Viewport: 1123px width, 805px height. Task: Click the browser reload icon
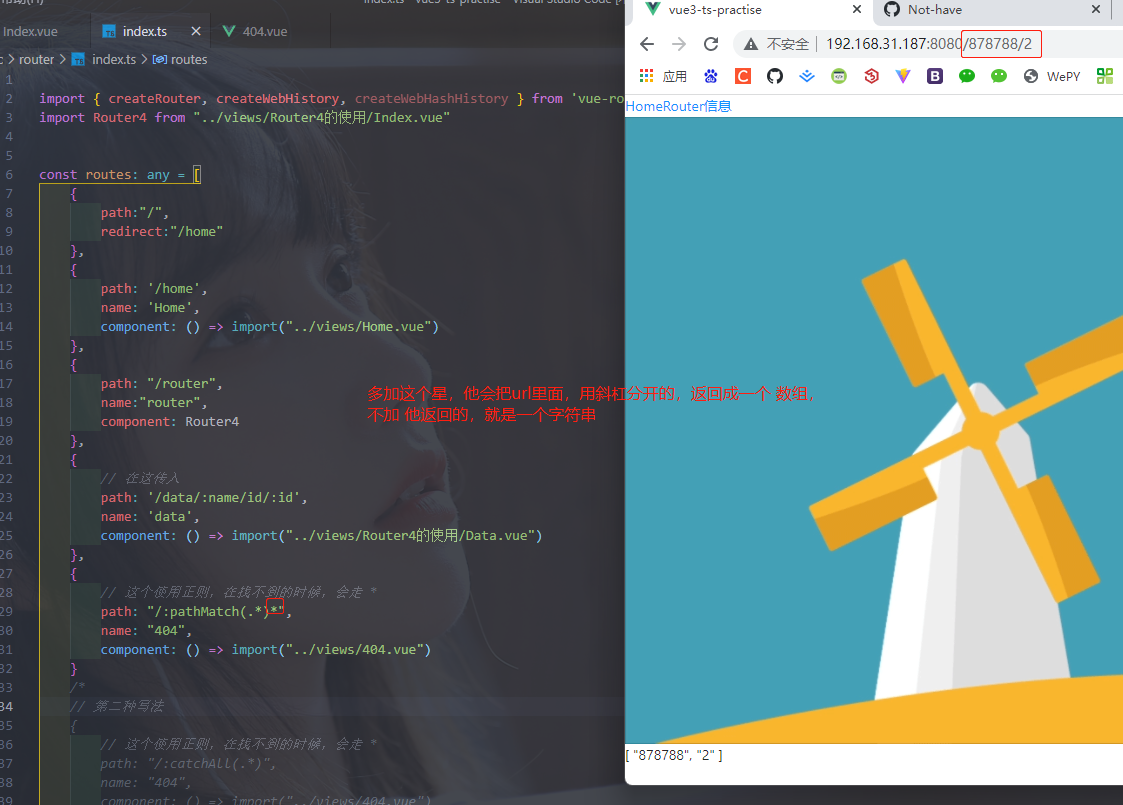click(711, 44)
